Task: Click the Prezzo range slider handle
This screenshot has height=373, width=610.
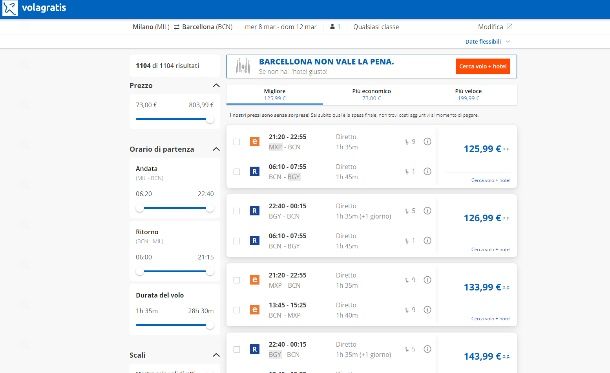Action: pos(210,119)
